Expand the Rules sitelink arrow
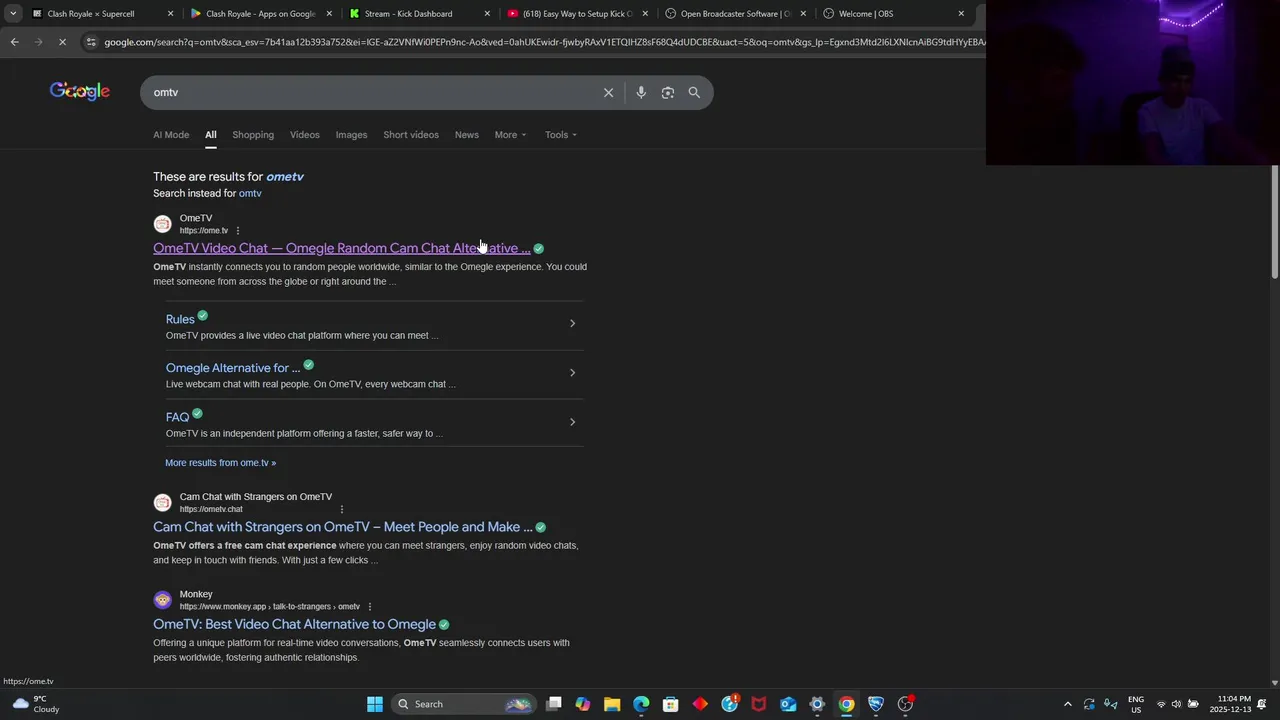The width and height of the screenshot is (1280, 720). pyautogui.click(x=572, y=323)
